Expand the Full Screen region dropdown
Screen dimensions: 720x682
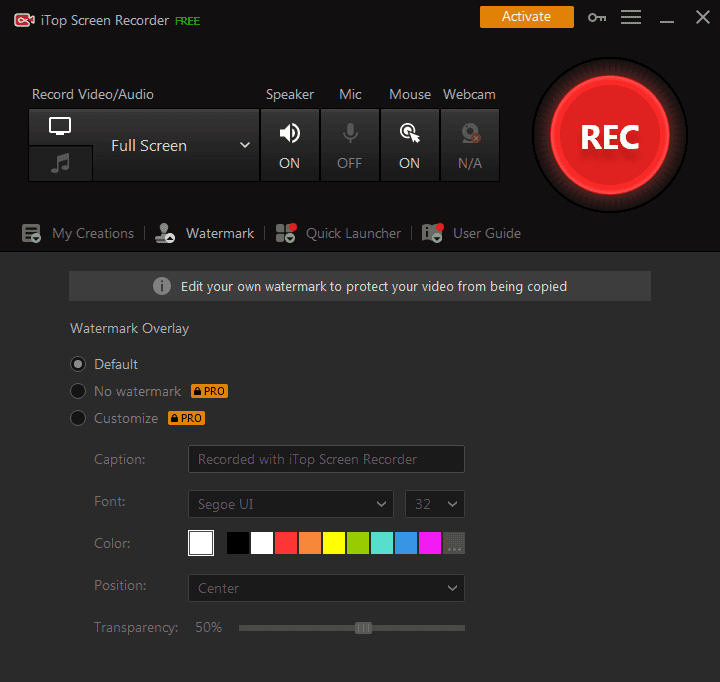[x=176, y=145]
